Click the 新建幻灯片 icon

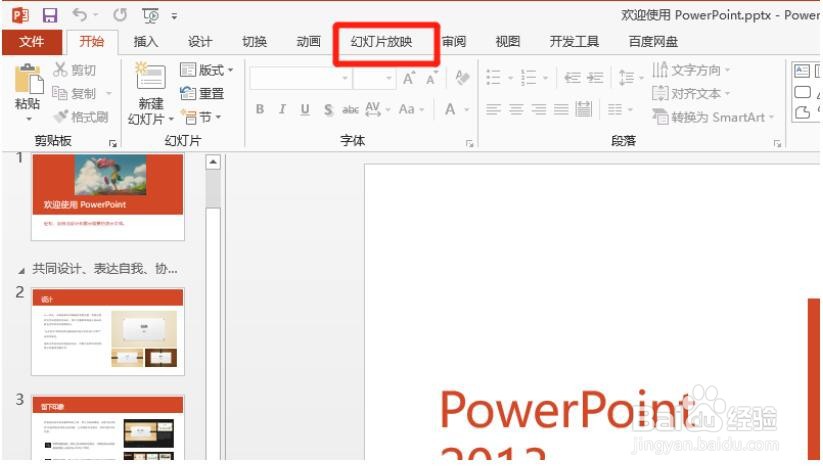point(151,77)
